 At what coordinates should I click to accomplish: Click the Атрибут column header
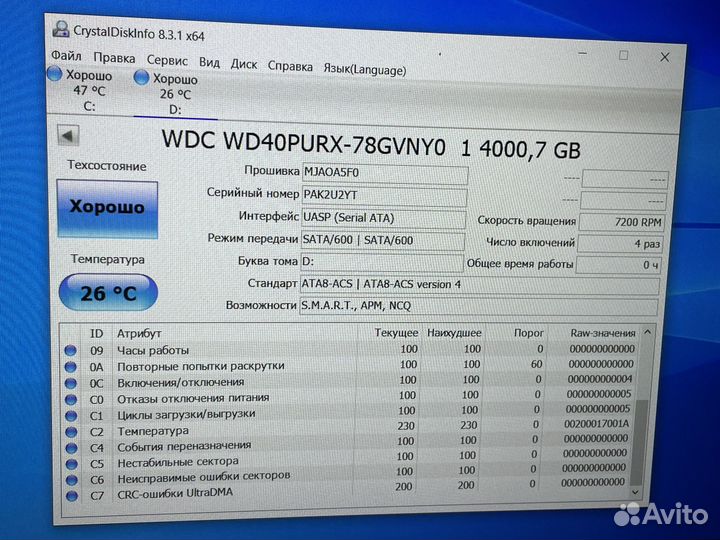coord(139,333)
